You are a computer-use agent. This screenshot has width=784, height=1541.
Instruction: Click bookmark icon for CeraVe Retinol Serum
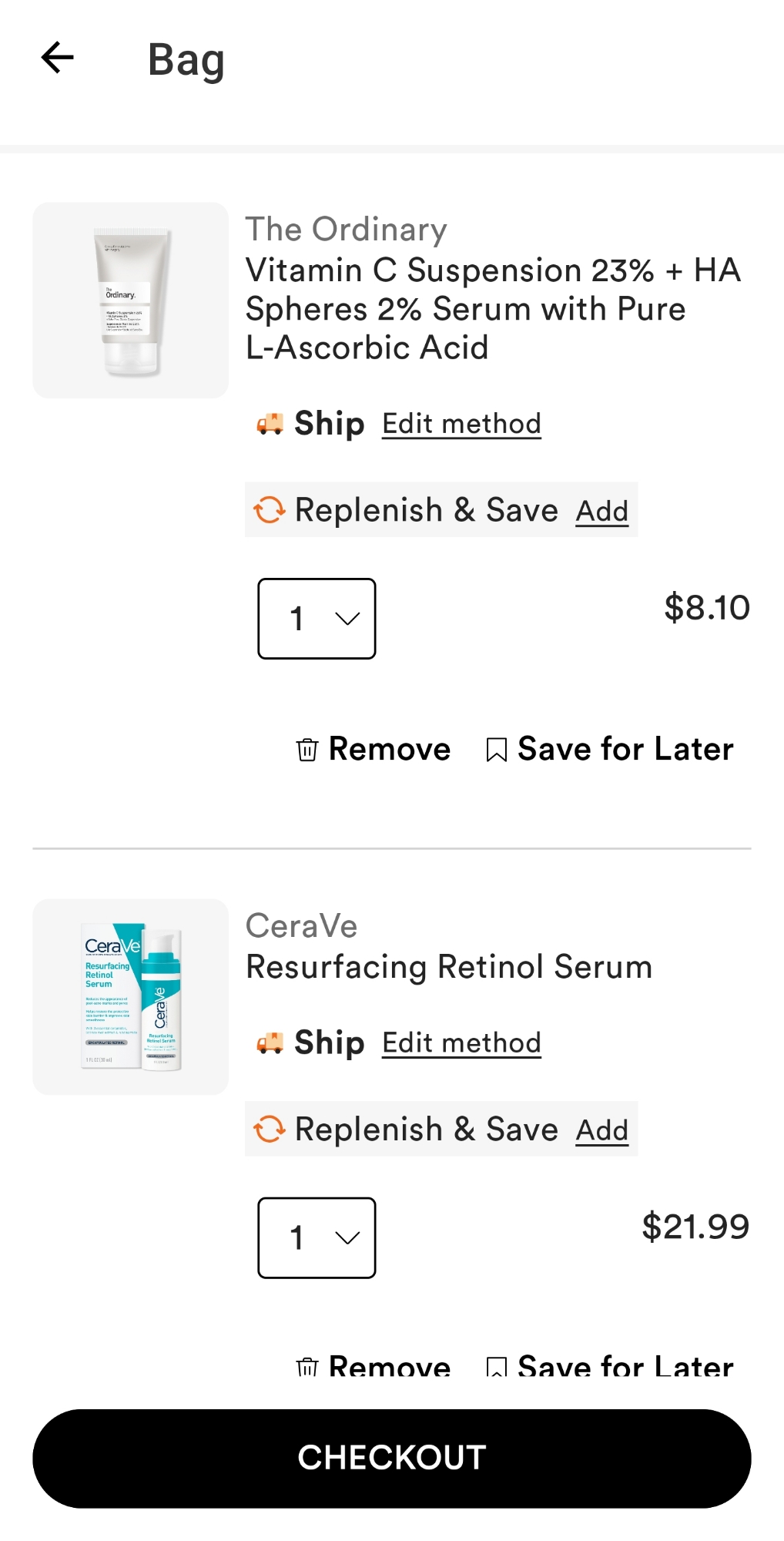[x=497, y=1367]
